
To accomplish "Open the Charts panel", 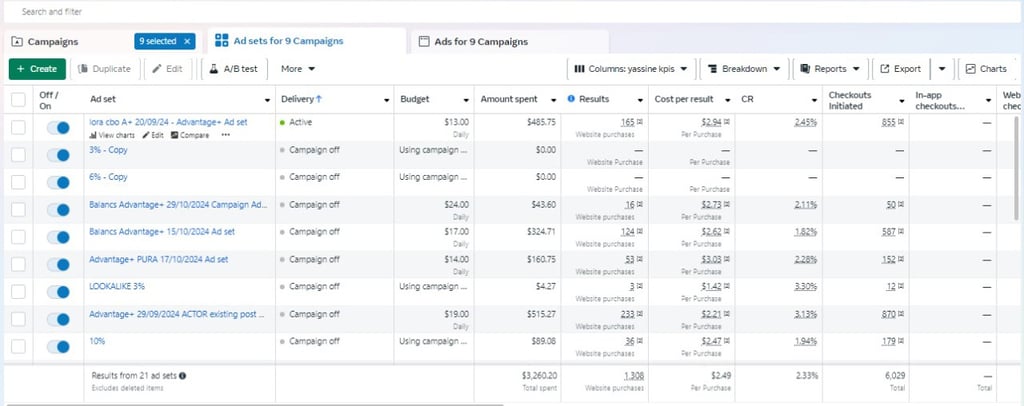I will tap(985, 69).
